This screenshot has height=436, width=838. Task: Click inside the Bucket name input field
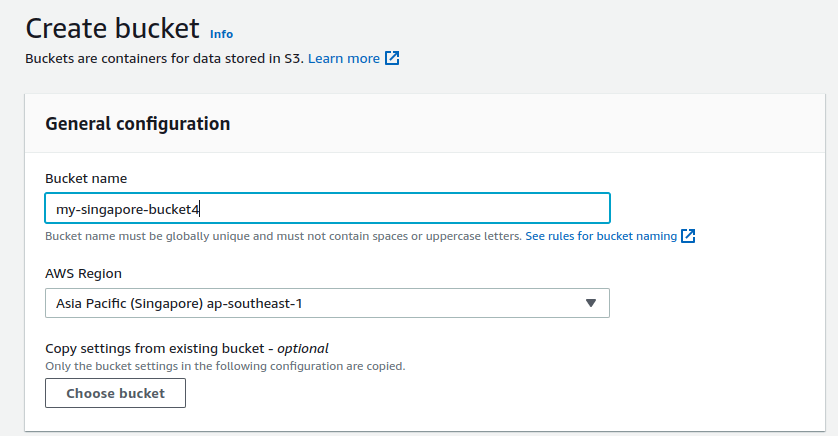(x=400, y=208)
